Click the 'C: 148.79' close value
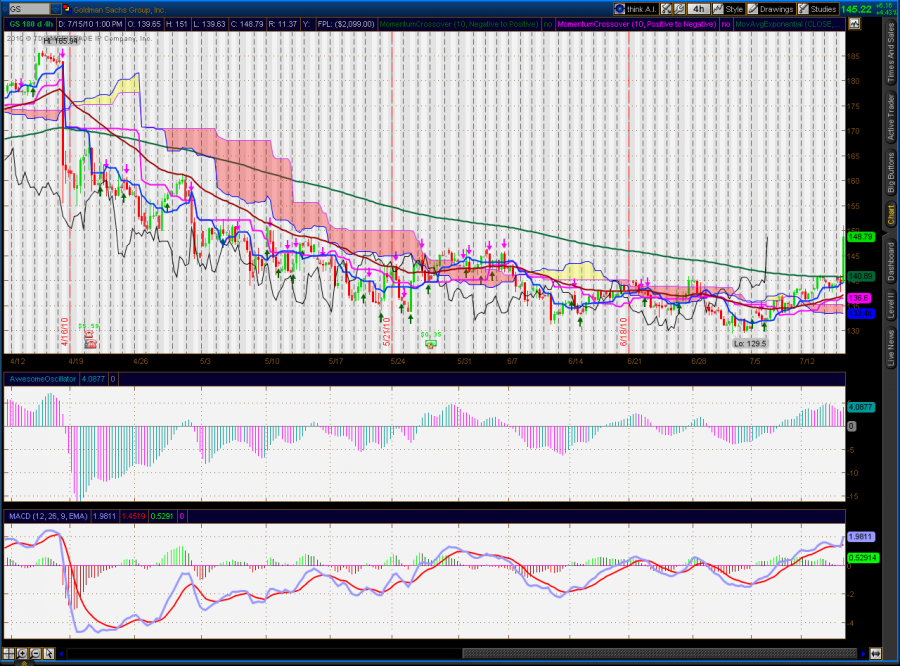 (247, 24)
